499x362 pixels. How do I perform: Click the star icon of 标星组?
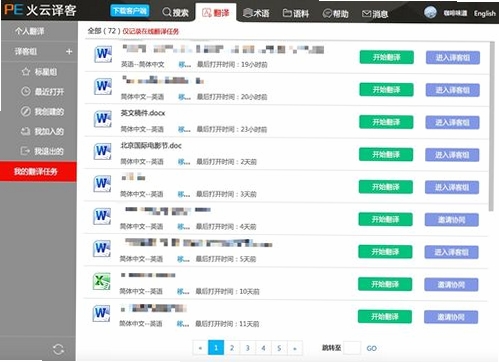[x=26, y=71]
